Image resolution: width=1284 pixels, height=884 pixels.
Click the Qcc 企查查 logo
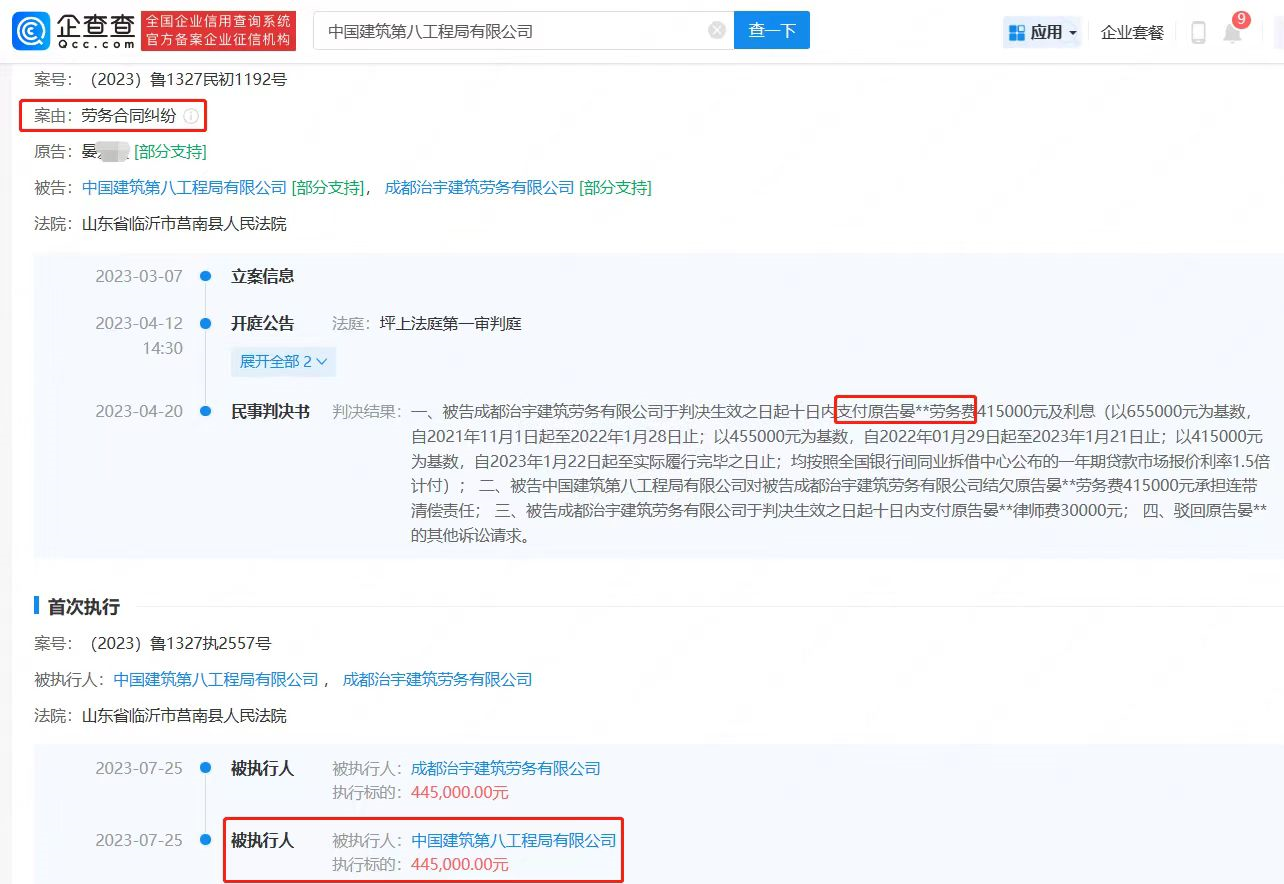tap(73, 31)
